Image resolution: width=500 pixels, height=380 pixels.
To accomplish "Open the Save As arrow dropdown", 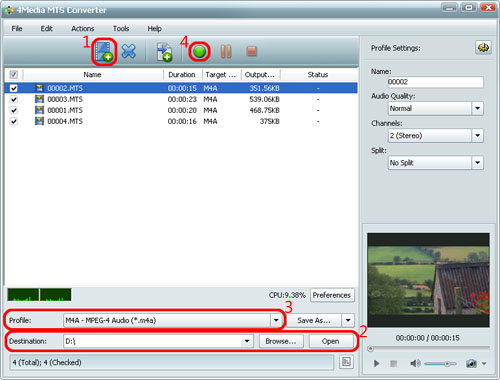I will [348, 320].
